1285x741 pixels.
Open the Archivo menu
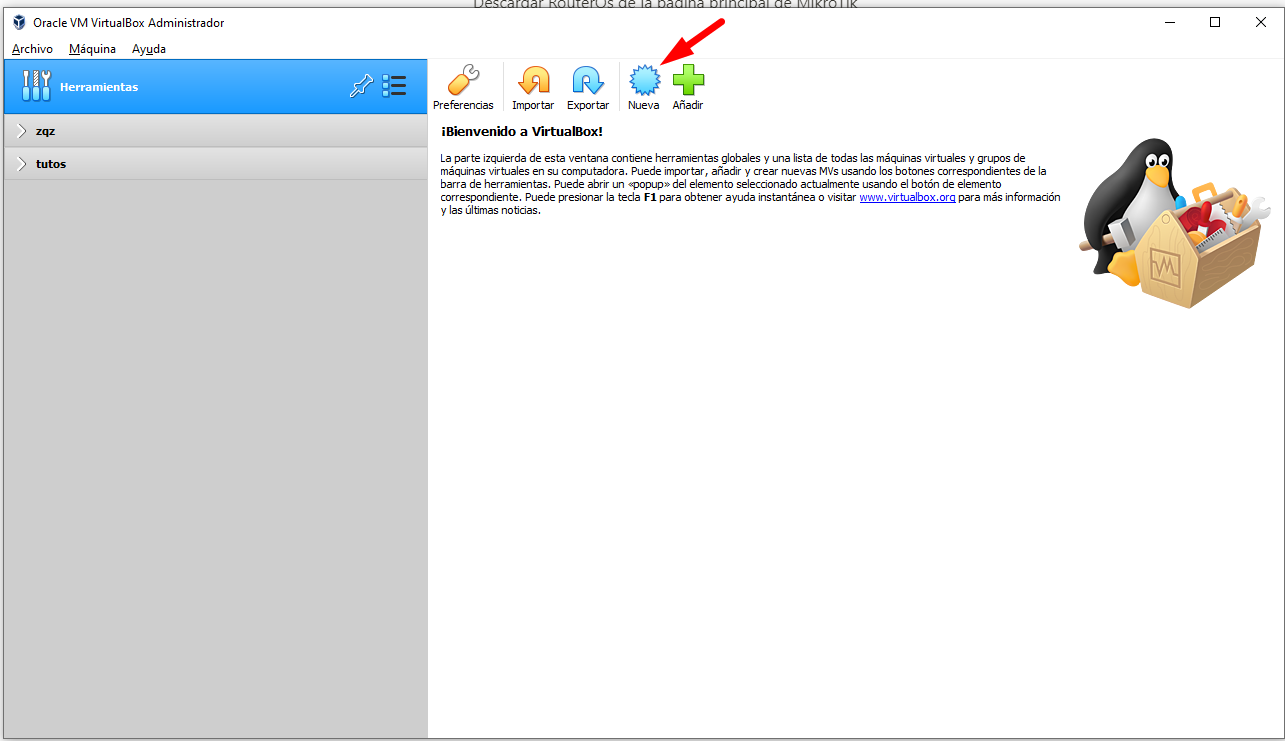click(31, 48)
